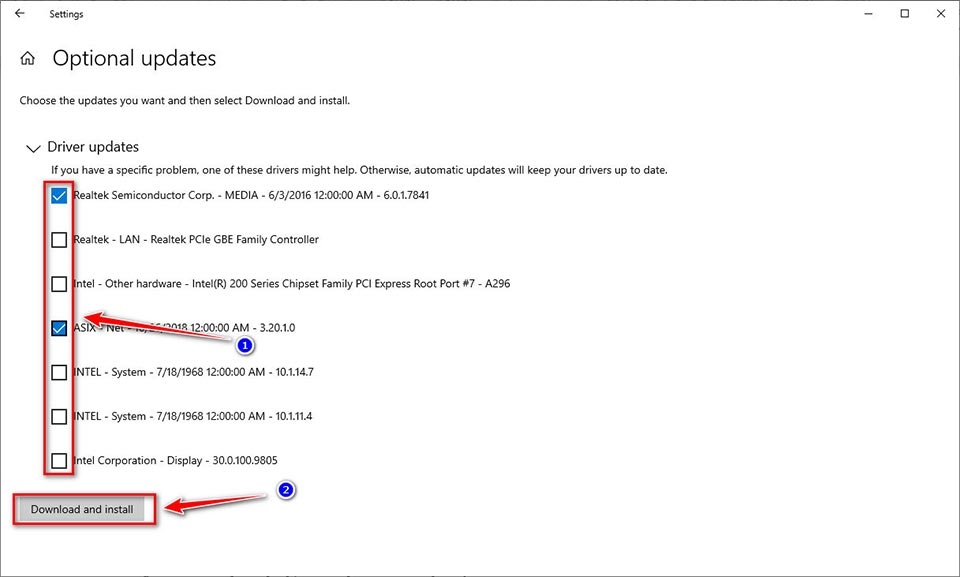The image size is (960, 577).
Task: Uncheck the ASIX Net 3.20.1.0 driver
Action: point(59,328)
